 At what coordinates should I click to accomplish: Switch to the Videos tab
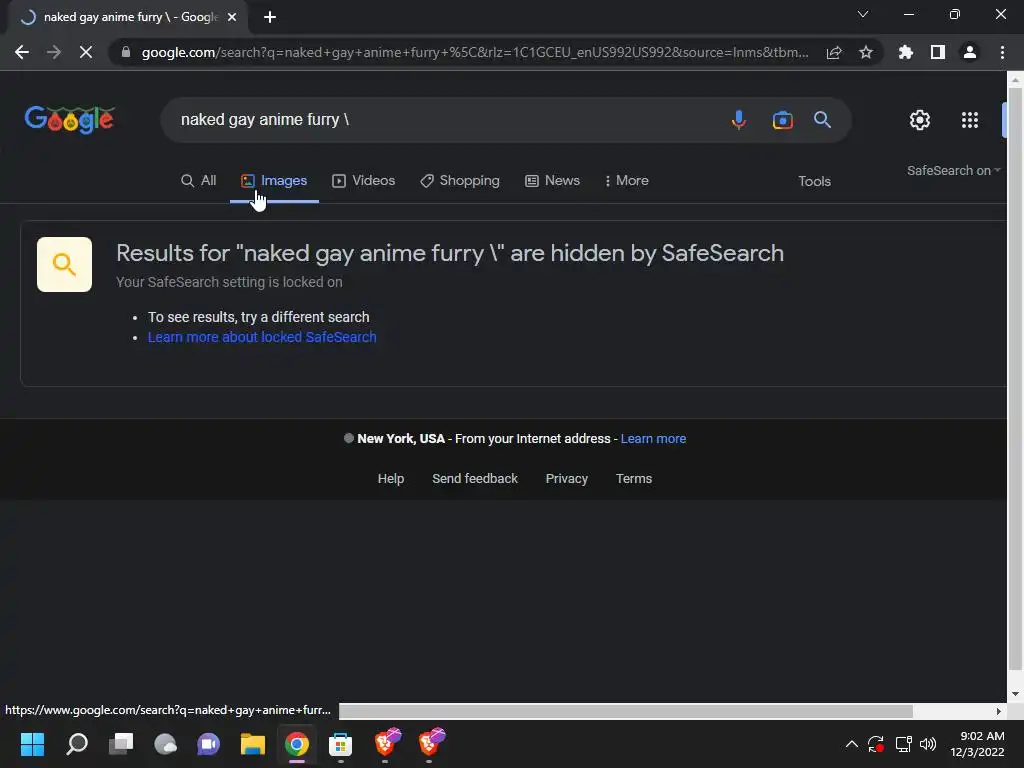coord(363,181)
